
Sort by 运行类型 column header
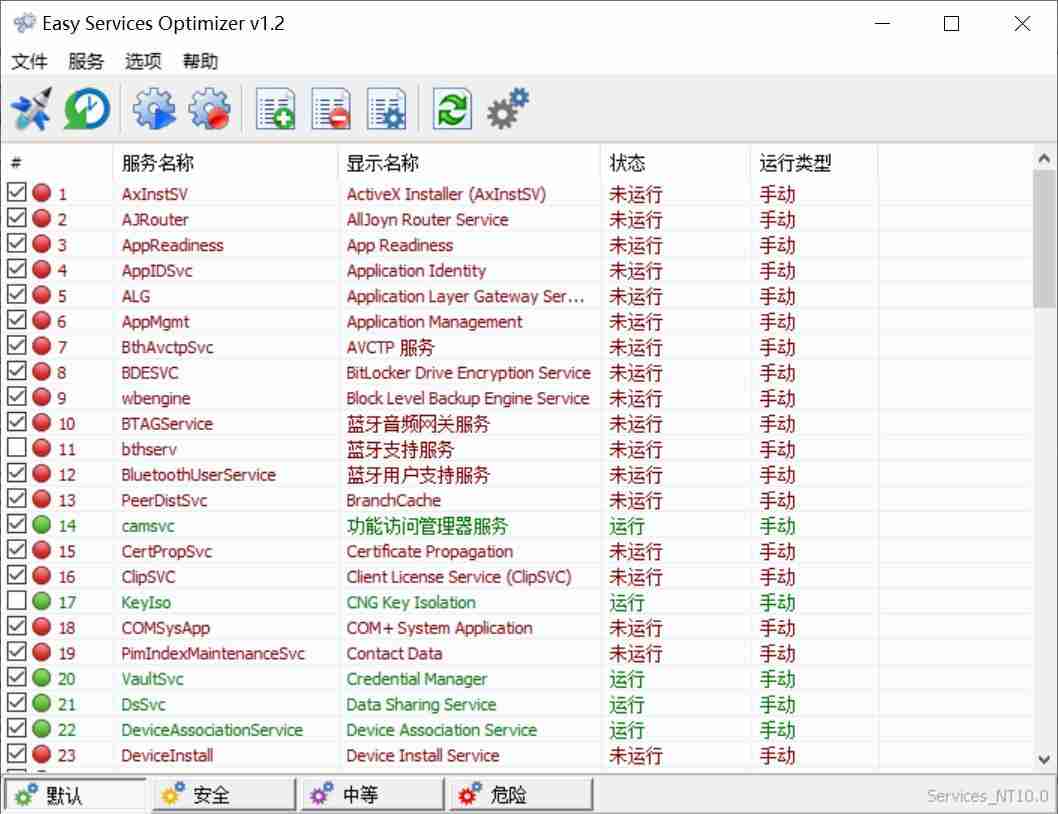click(814, 163)
